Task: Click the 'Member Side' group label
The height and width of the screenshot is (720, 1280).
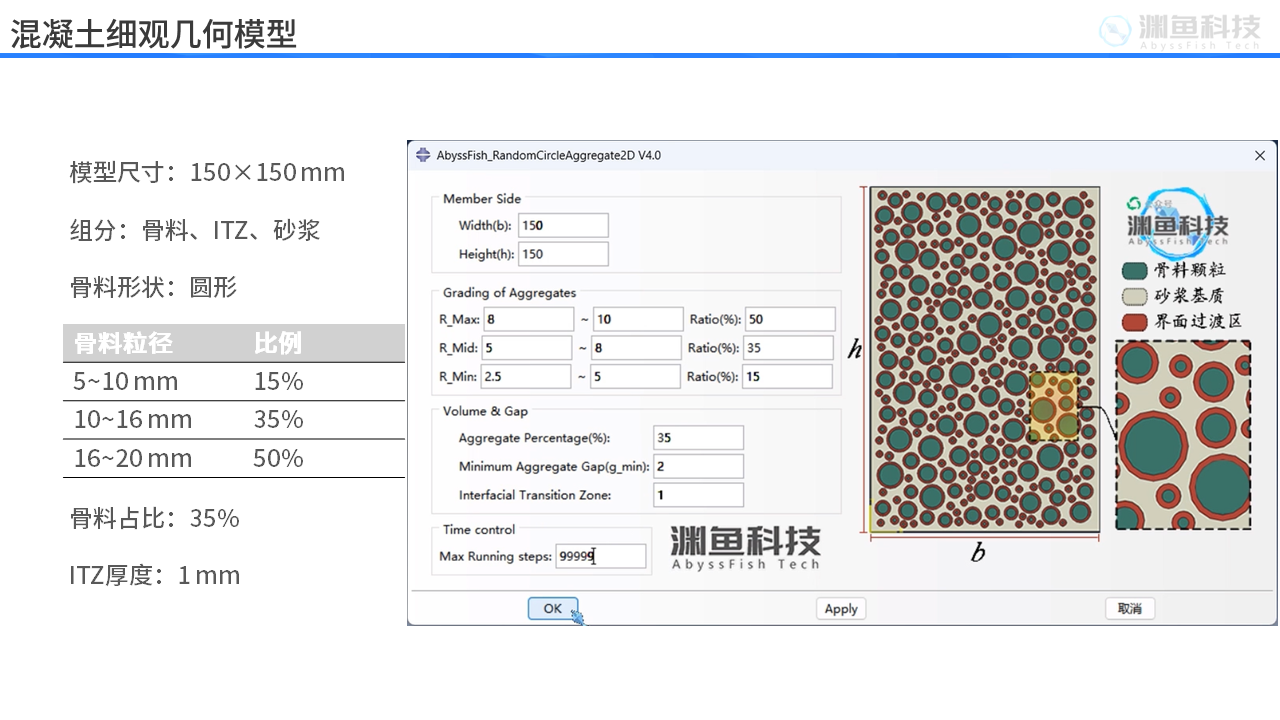Action: (x=482, y=199)
